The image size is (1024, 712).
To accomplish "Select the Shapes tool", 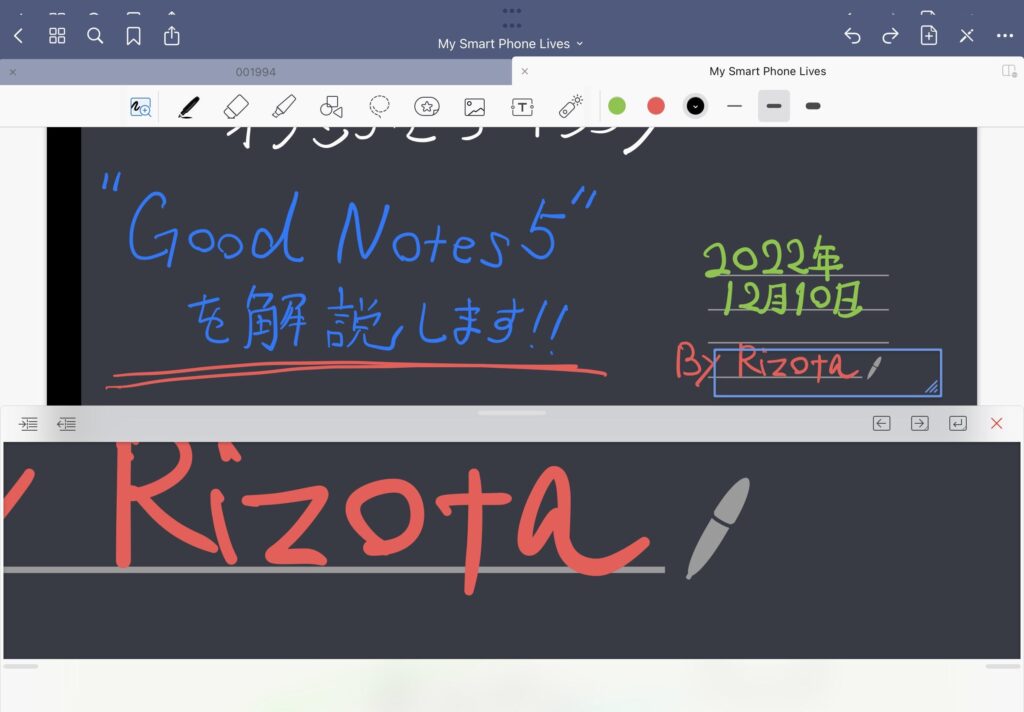I will point(331,106).
